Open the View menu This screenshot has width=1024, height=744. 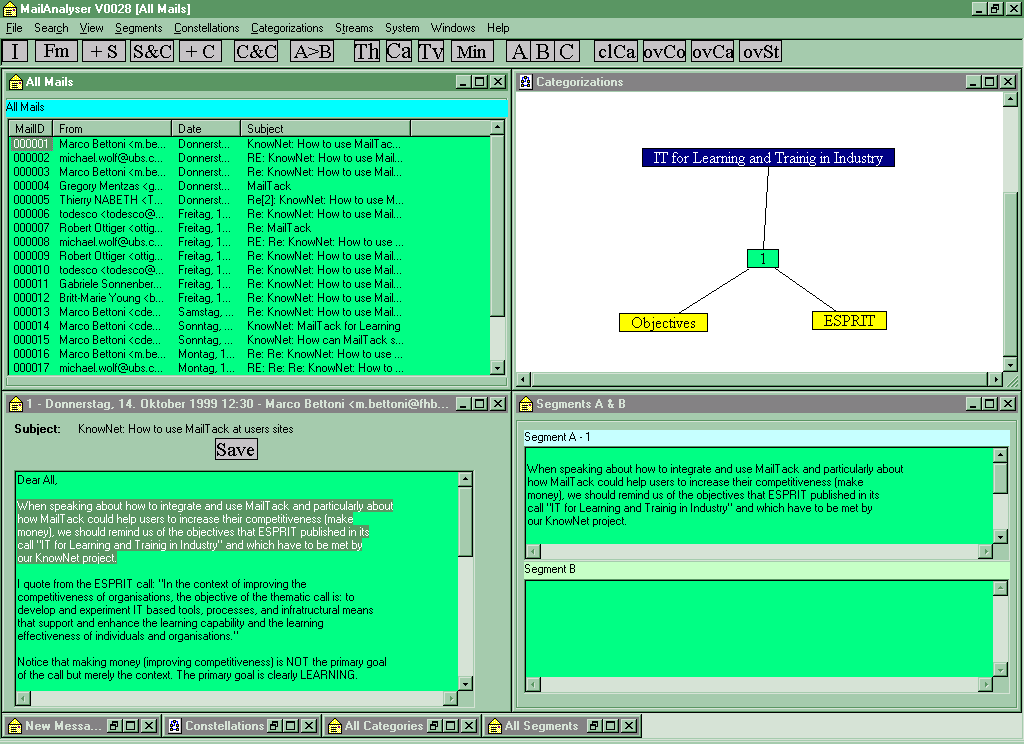(91, 28)
